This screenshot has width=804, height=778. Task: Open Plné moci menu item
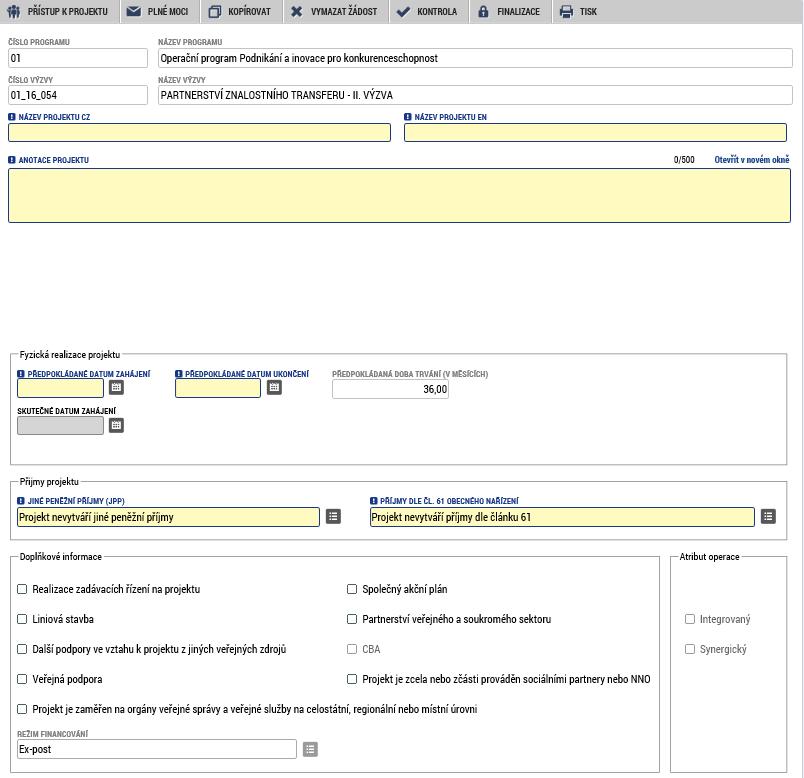pos(160,11)
